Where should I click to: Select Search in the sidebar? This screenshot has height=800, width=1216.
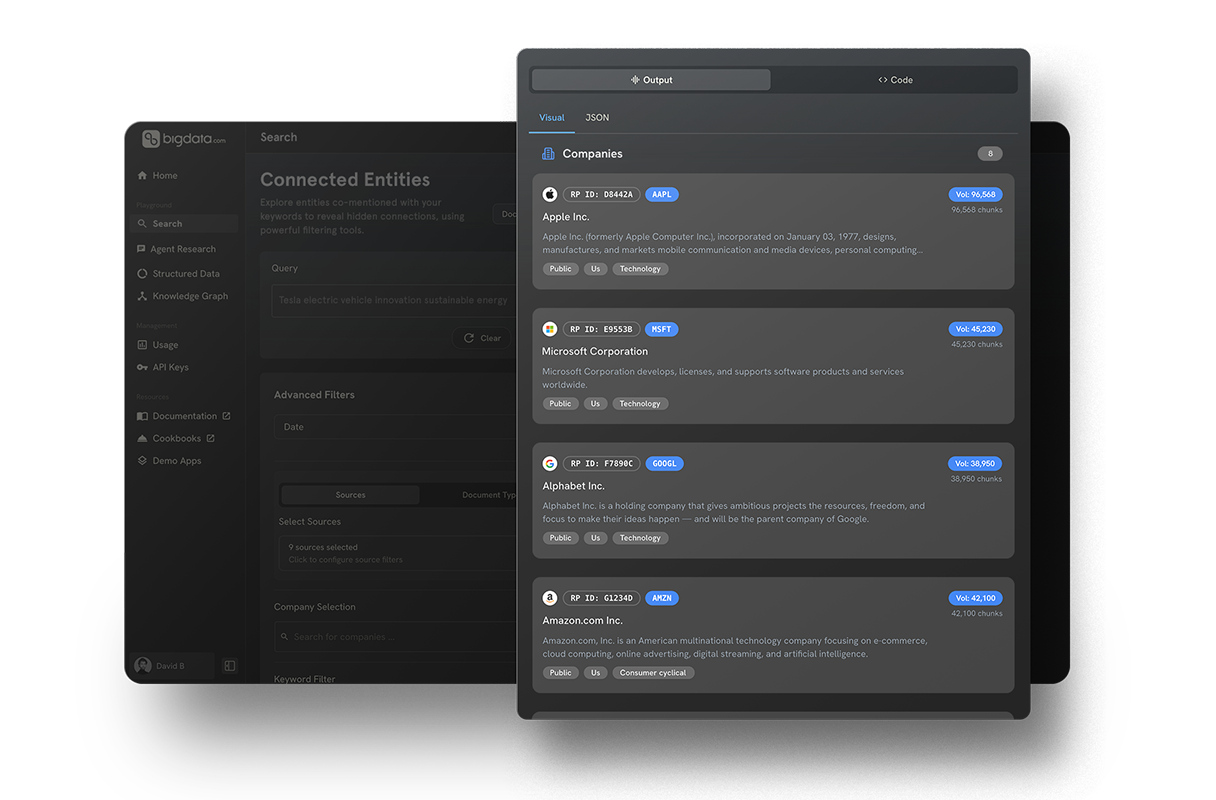[185, 224]
